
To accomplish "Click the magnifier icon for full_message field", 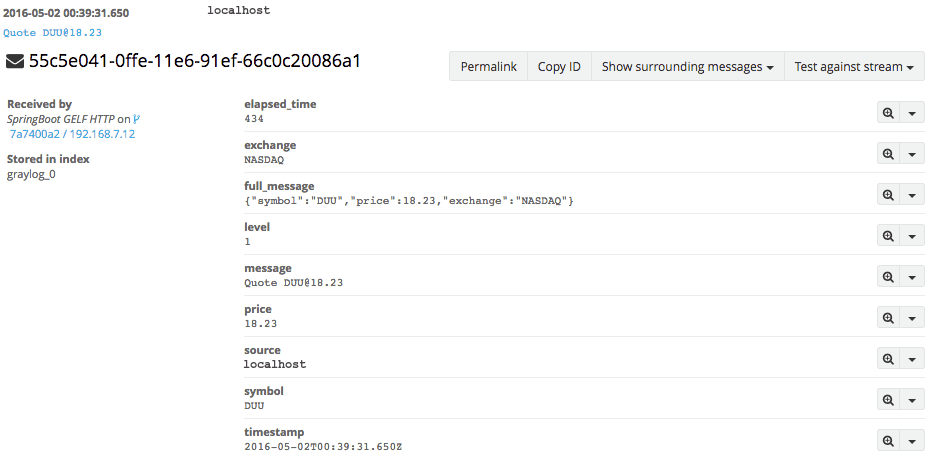I will coord(888,195).
